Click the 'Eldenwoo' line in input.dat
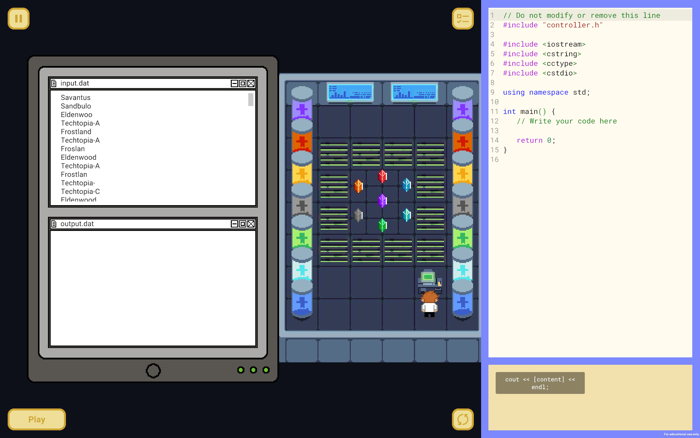The height and width of the screenshot is (438, 700). click(x=76, y=114)
